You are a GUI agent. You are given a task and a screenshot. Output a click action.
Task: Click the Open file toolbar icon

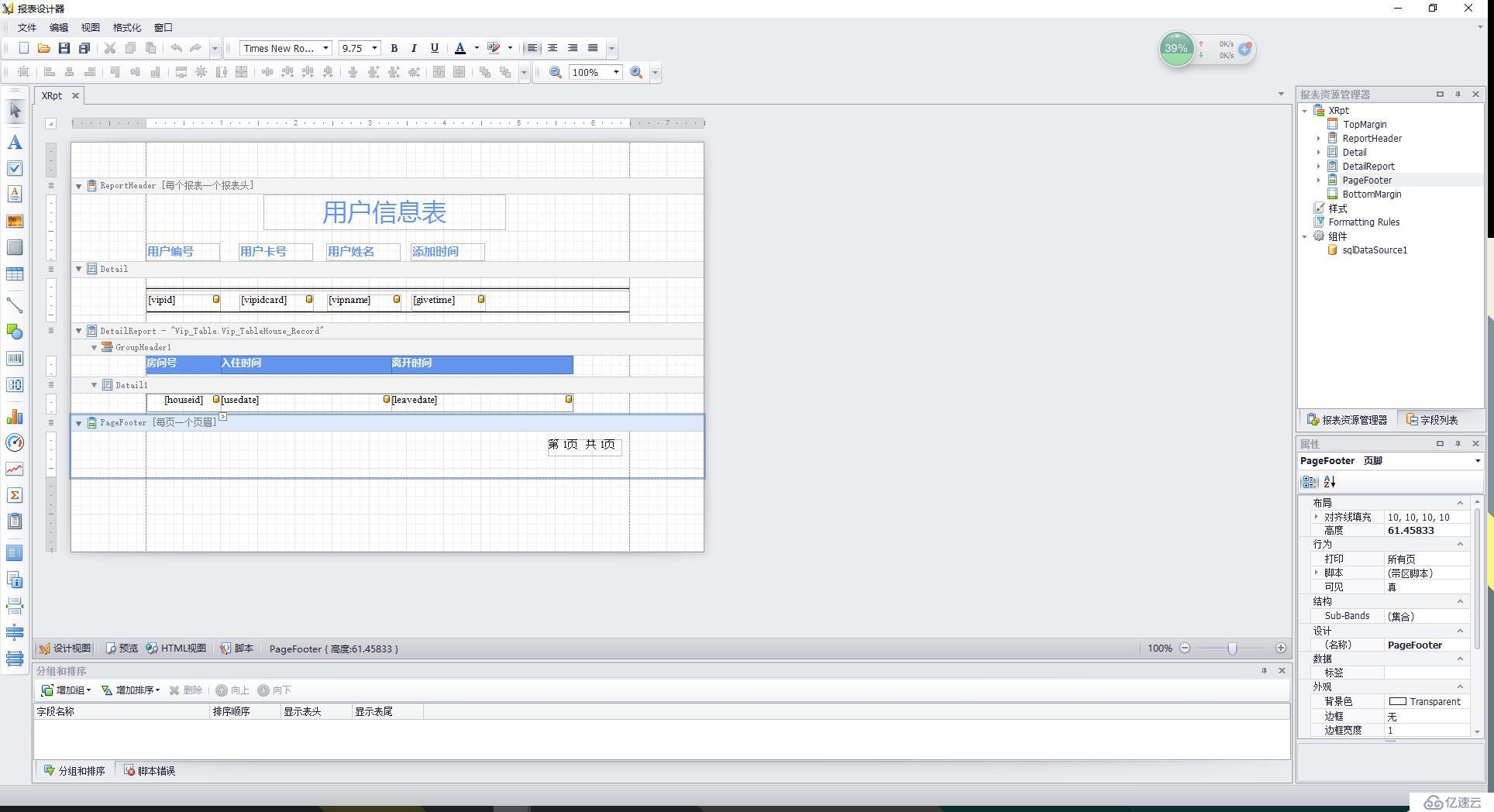[x=44, y=48]
